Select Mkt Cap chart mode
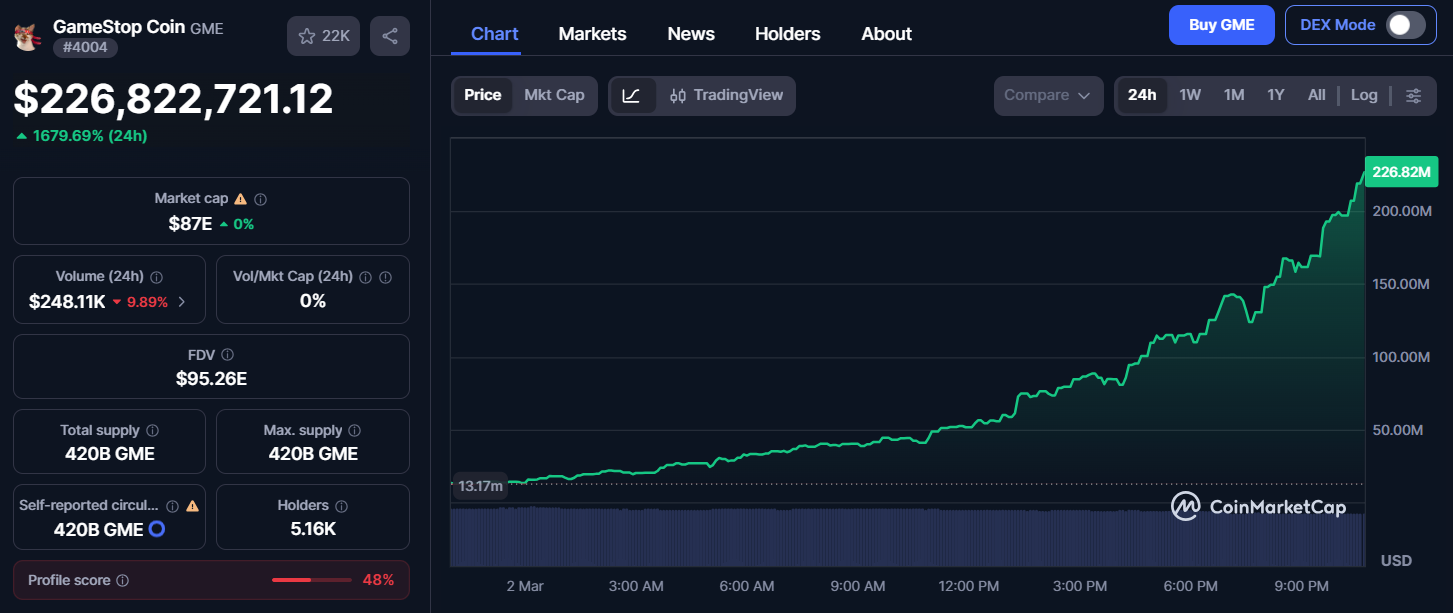The width and height of the screenshot is (1453, 613). tap(554, 95)
